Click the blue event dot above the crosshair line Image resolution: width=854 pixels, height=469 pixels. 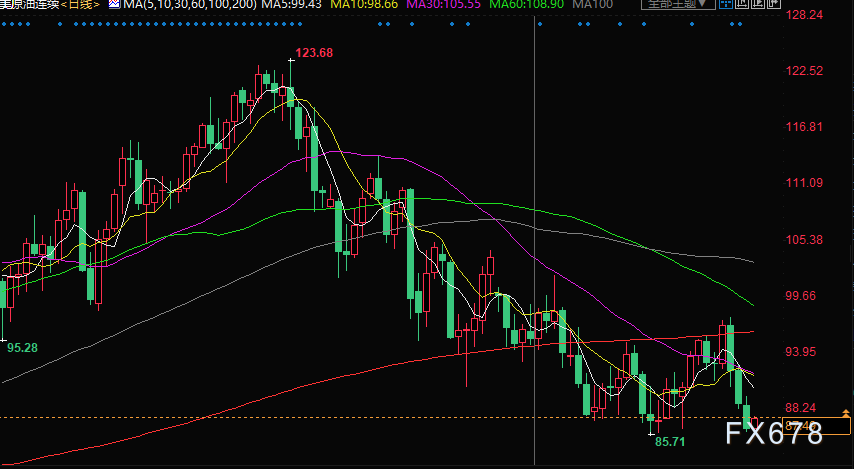pyautogui.click(x=540, y=25)
